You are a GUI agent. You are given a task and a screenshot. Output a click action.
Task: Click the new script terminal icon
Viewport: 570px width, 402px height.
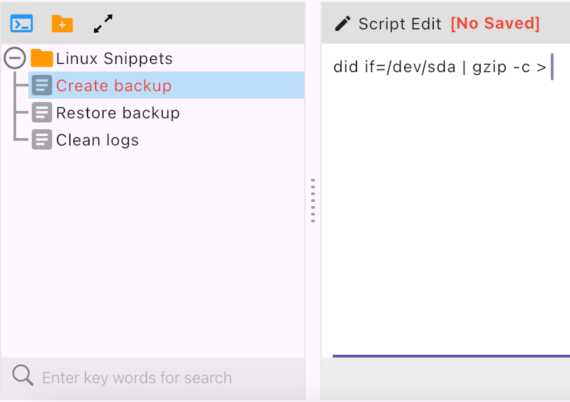tap(21, 24)
